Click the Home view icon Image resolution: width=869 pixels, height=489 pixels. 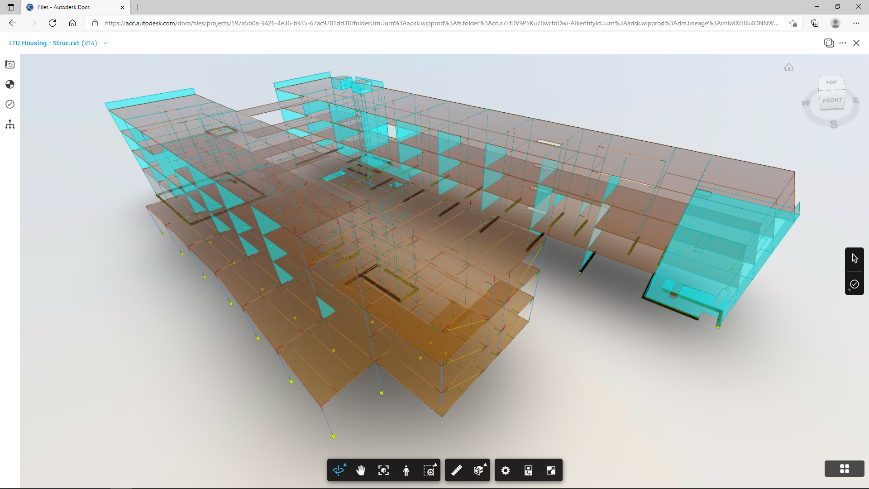pos(789,67)
